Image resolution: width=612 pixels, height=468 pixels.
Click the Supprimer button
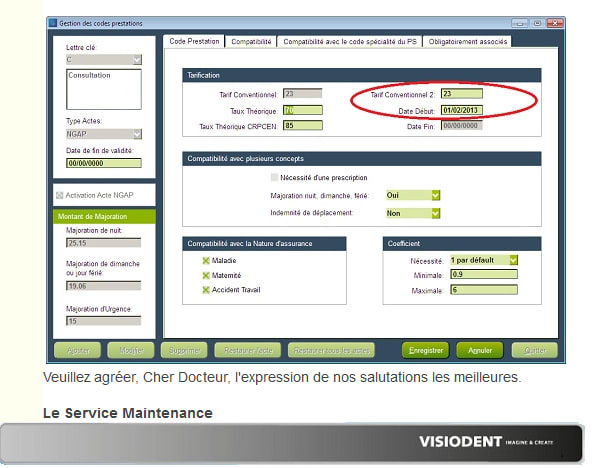point(210,350)
